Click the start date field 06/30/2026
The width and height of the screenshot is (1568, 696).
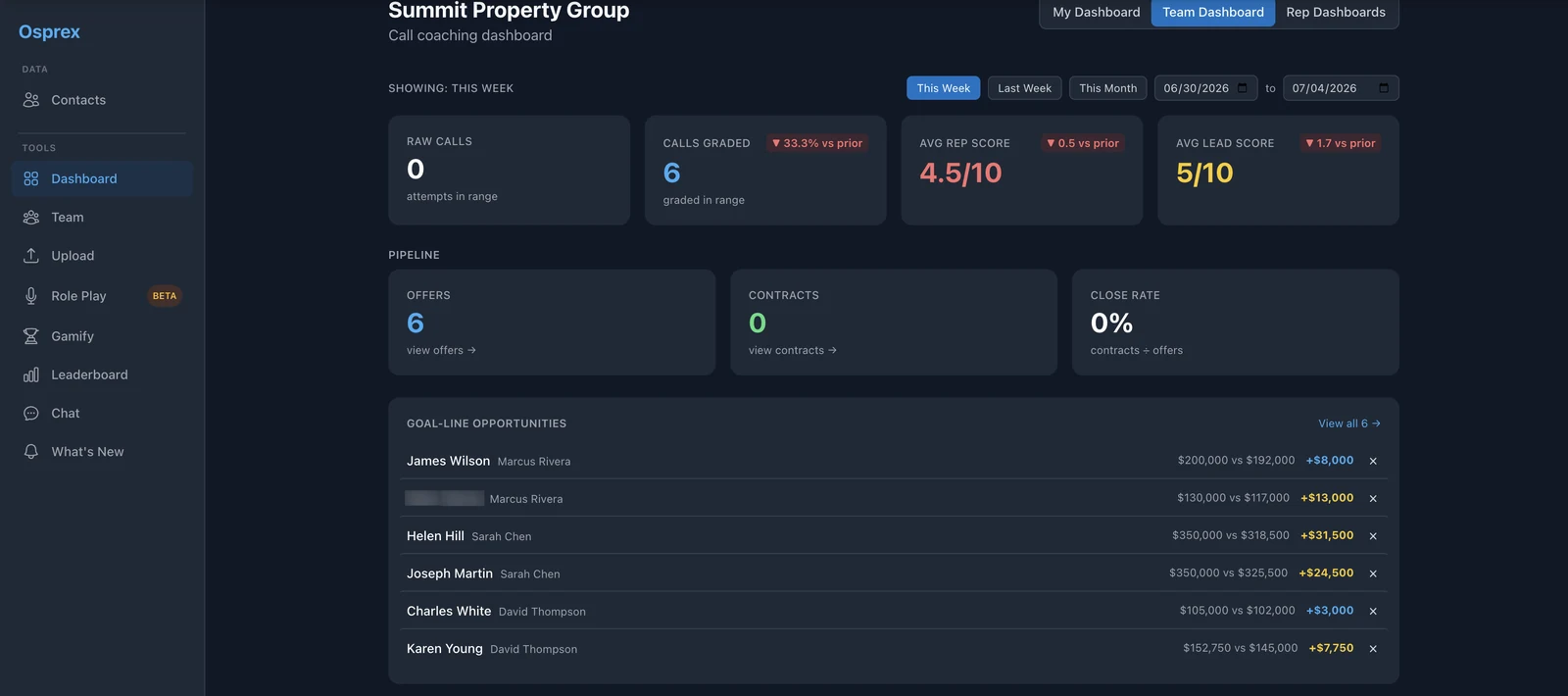(x=1205, y=88)
